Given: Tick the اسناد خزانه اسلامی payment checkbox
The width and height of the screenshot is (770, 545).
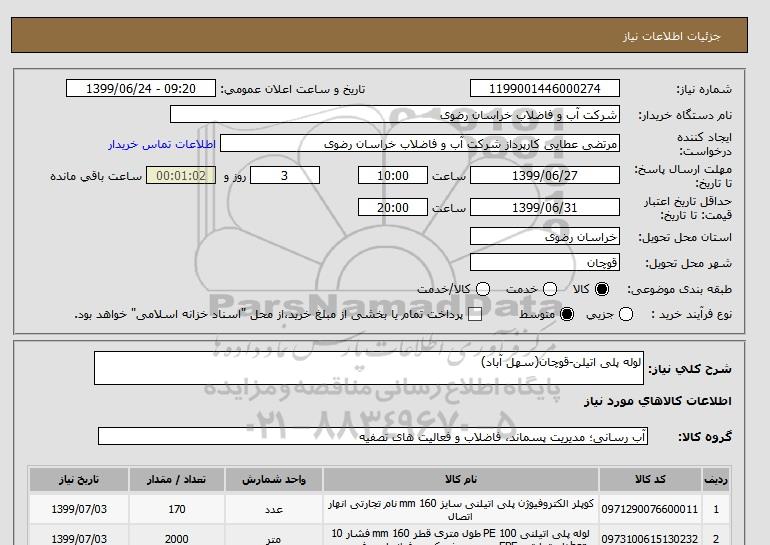Looking at the screenshot, I should coord(475,315).
